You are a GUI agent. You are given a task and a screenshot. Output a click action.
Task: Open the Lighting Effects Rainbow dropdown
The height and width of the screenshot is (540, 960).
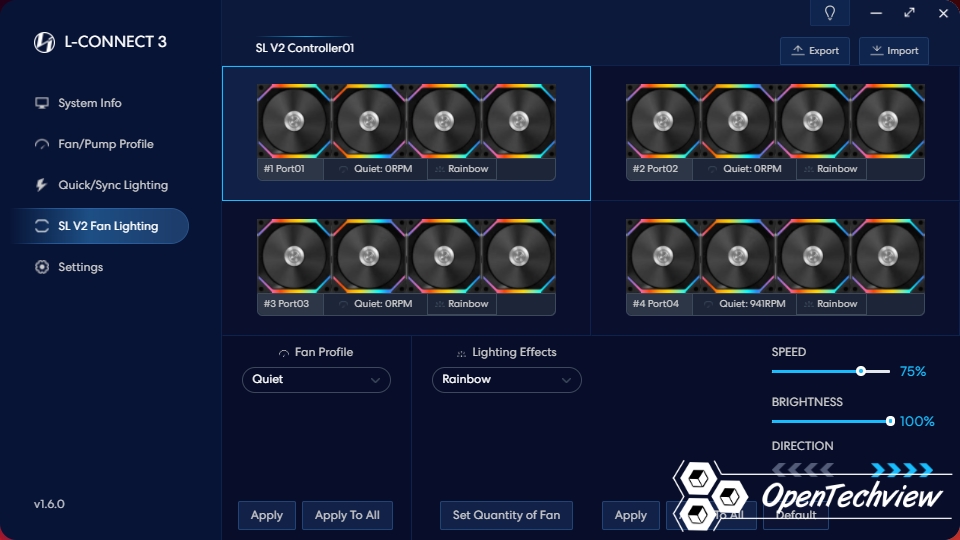click(x=507, y=380)
